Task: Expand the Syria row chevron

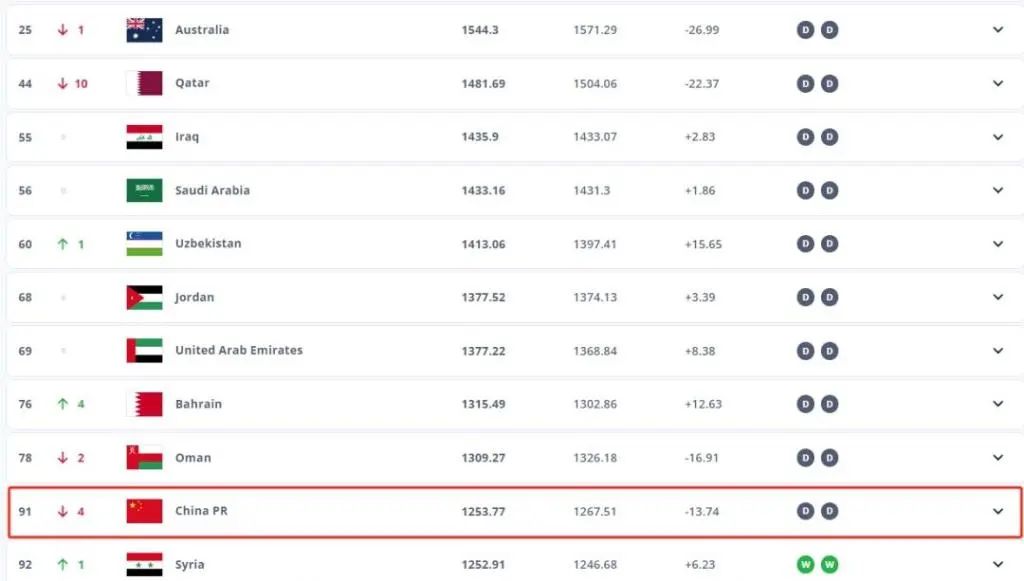Action: (997, 565)
